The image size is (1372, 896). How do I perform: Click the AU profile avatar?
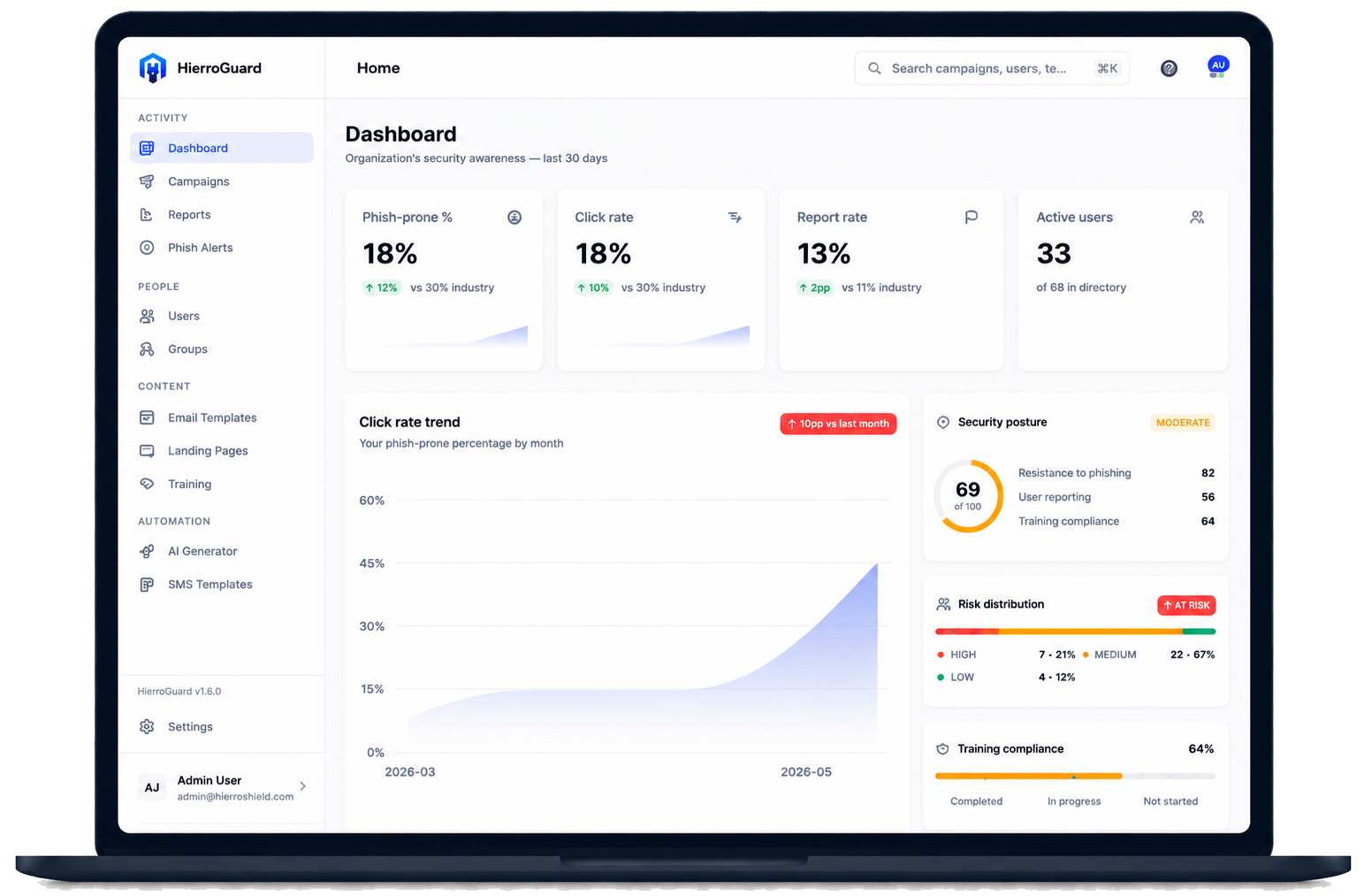click(x=1218, y=66)
